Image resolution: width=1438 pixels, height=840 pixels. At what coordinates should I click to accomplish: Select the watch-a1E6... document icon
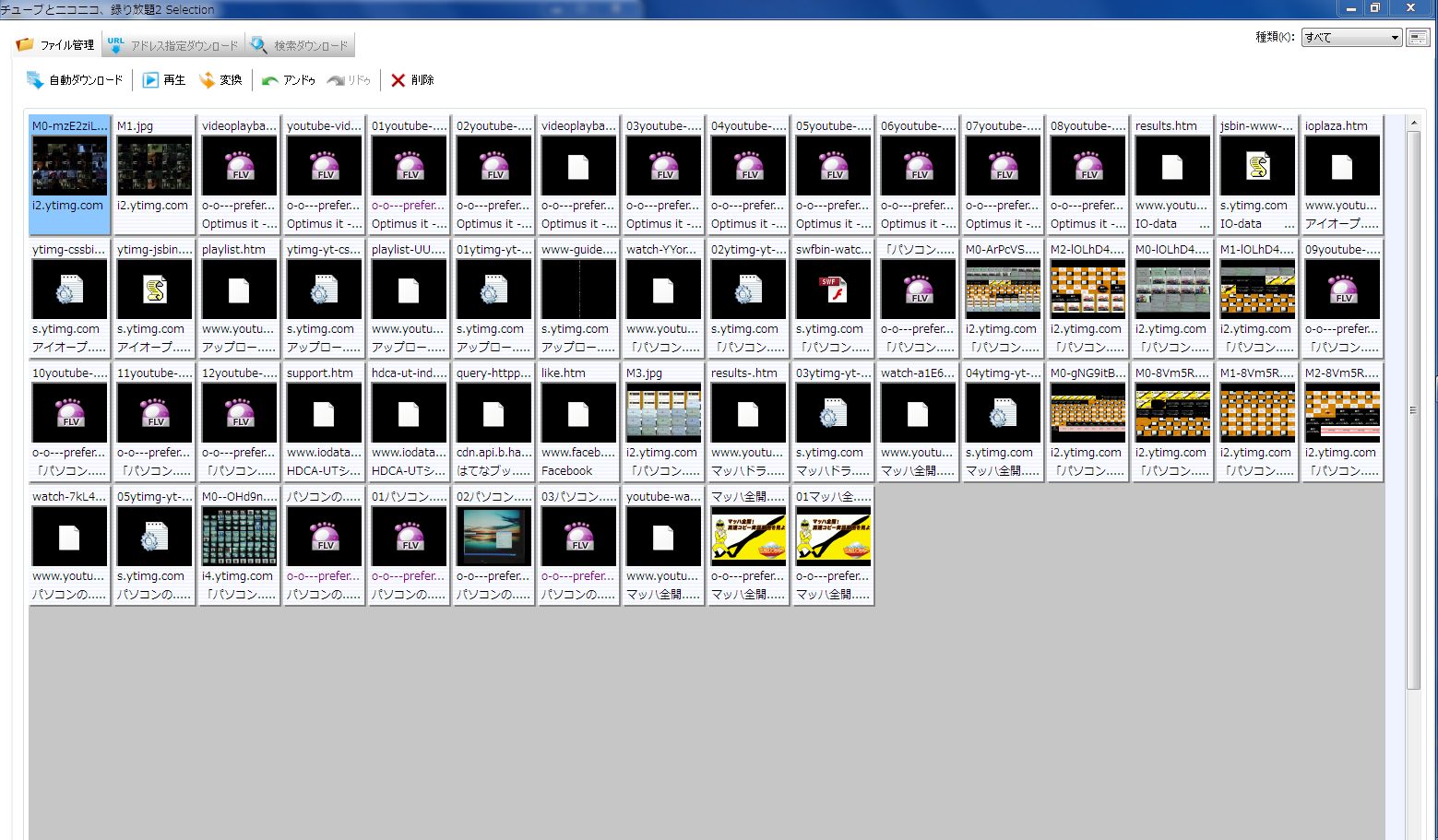919,413
